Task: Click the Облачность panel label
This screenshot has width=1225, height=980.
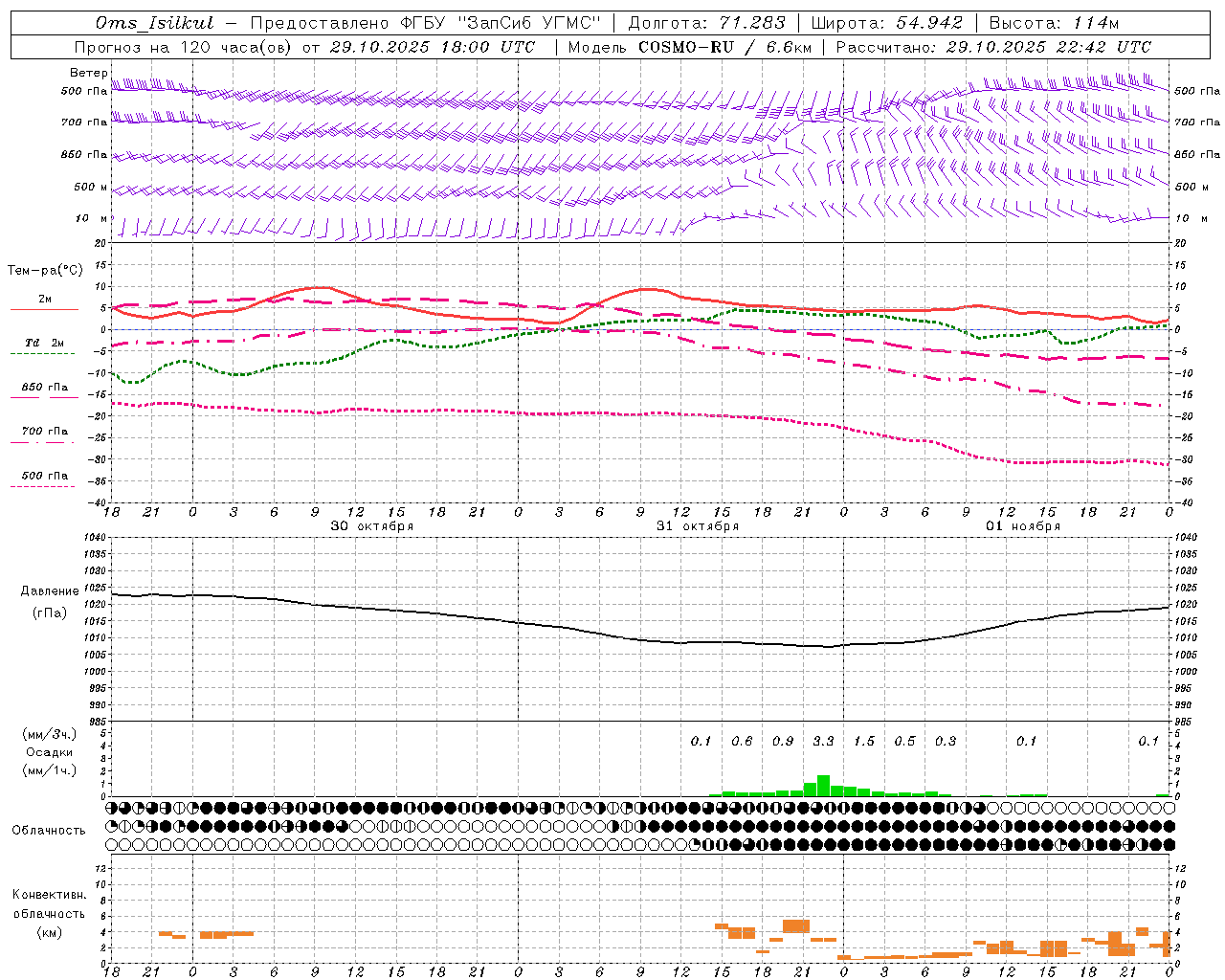Action: [x=49, y=830]
